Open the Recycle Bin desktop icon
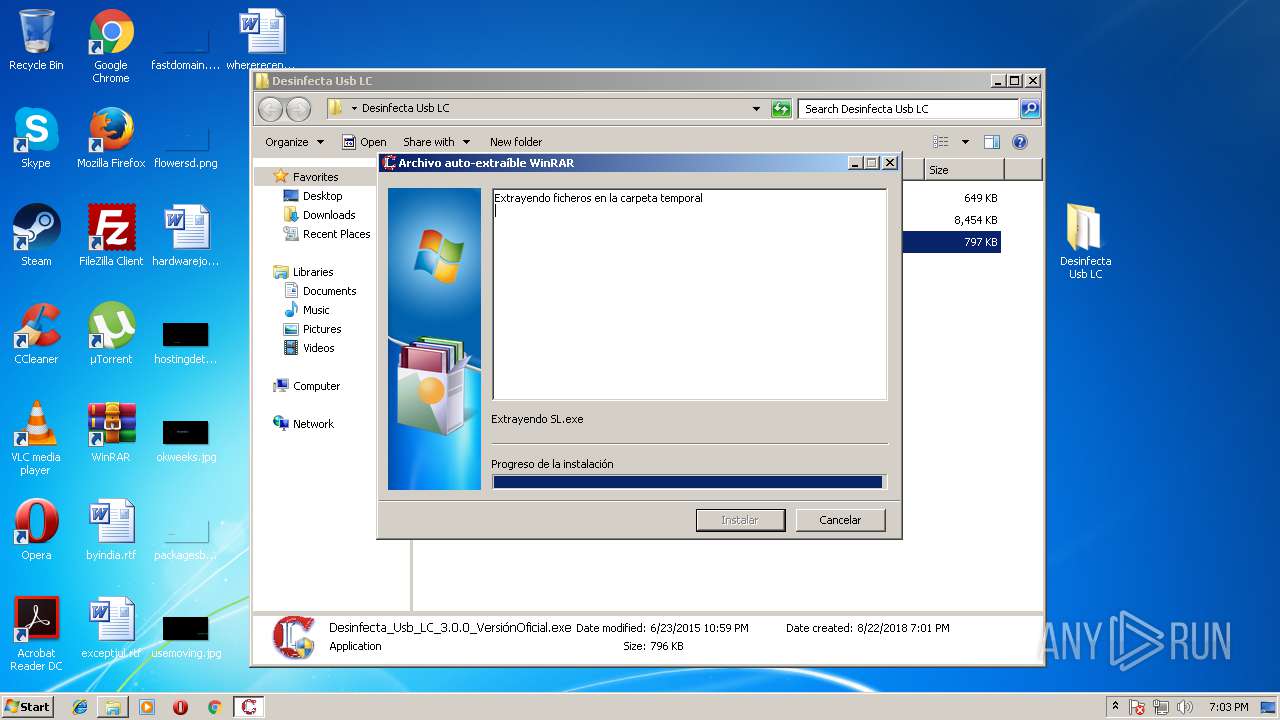The width and height of the screenshot is (1280, 720). pos(36,40)
